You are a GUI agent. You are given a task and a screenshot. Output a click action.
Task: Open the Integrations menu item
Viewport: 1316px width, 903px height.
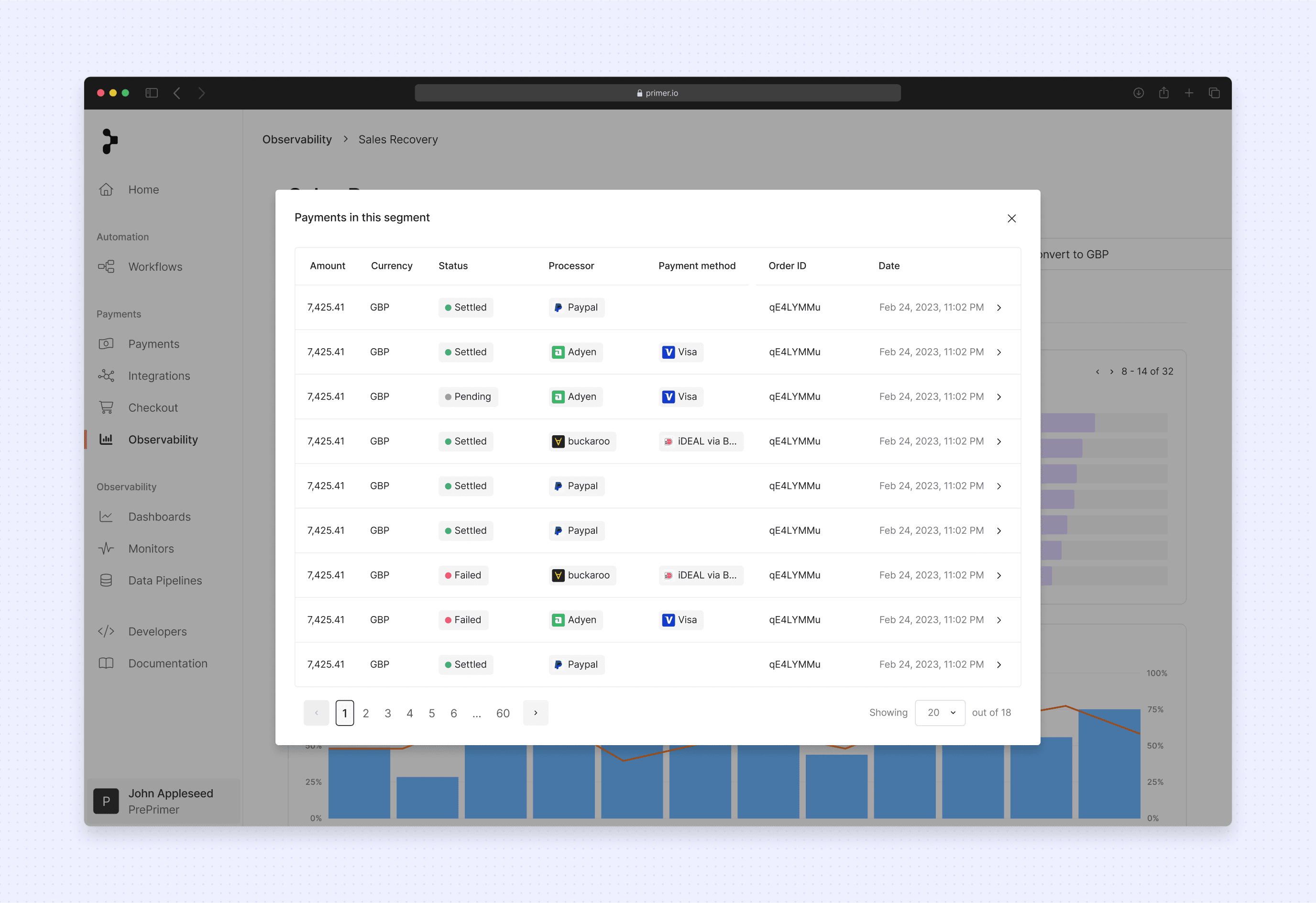tap(159, 375)
